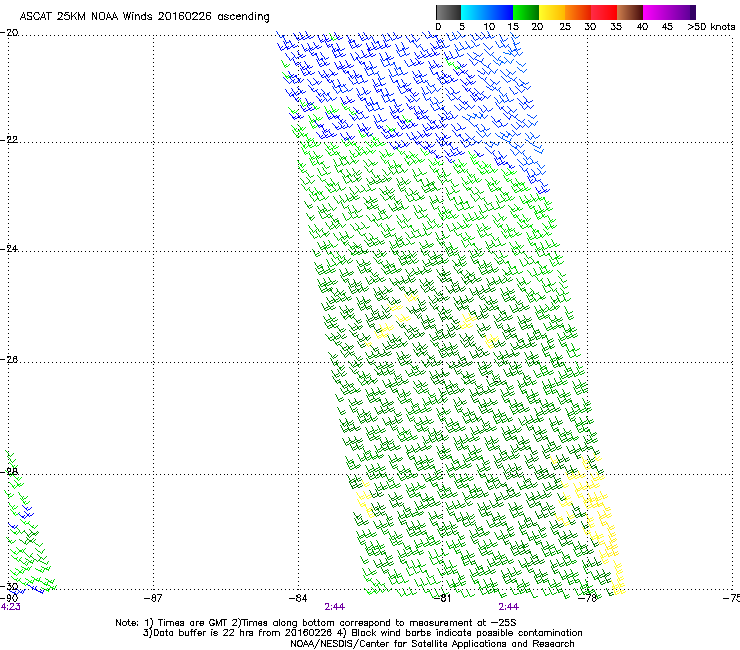
Task: Click the "15" label under the color bar
Action: [x=513, y=27]
